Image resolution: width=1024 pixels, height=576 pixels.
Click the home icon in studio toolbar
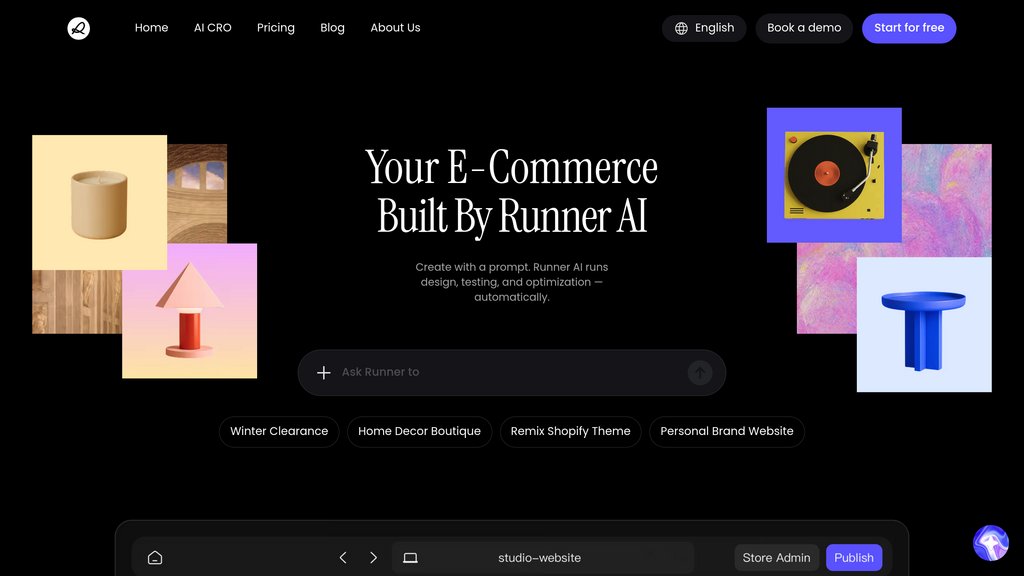(x=155, y=558)
